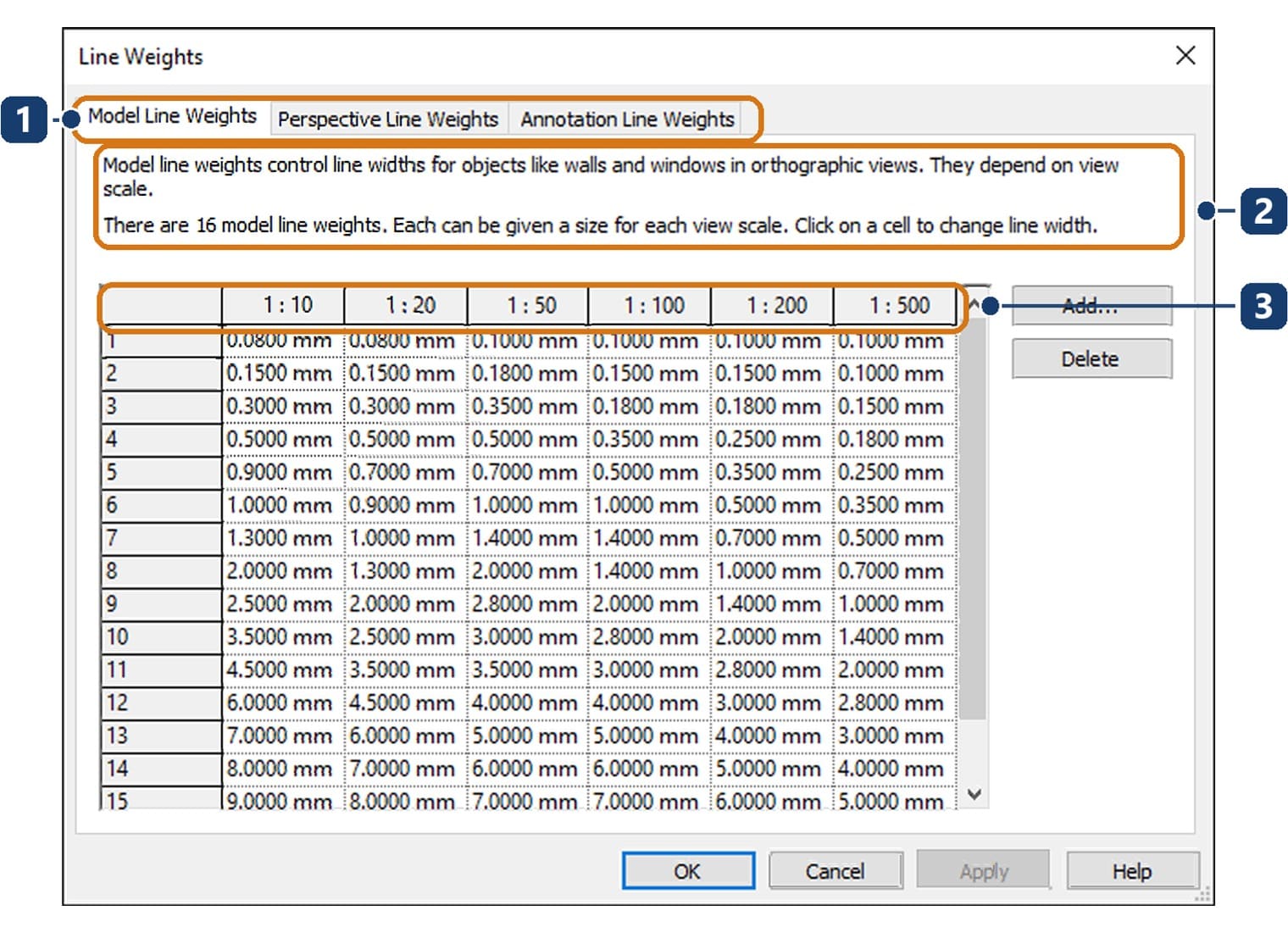
Task: Click row 6 cell under 1 : 500
Action: point(896,505)
